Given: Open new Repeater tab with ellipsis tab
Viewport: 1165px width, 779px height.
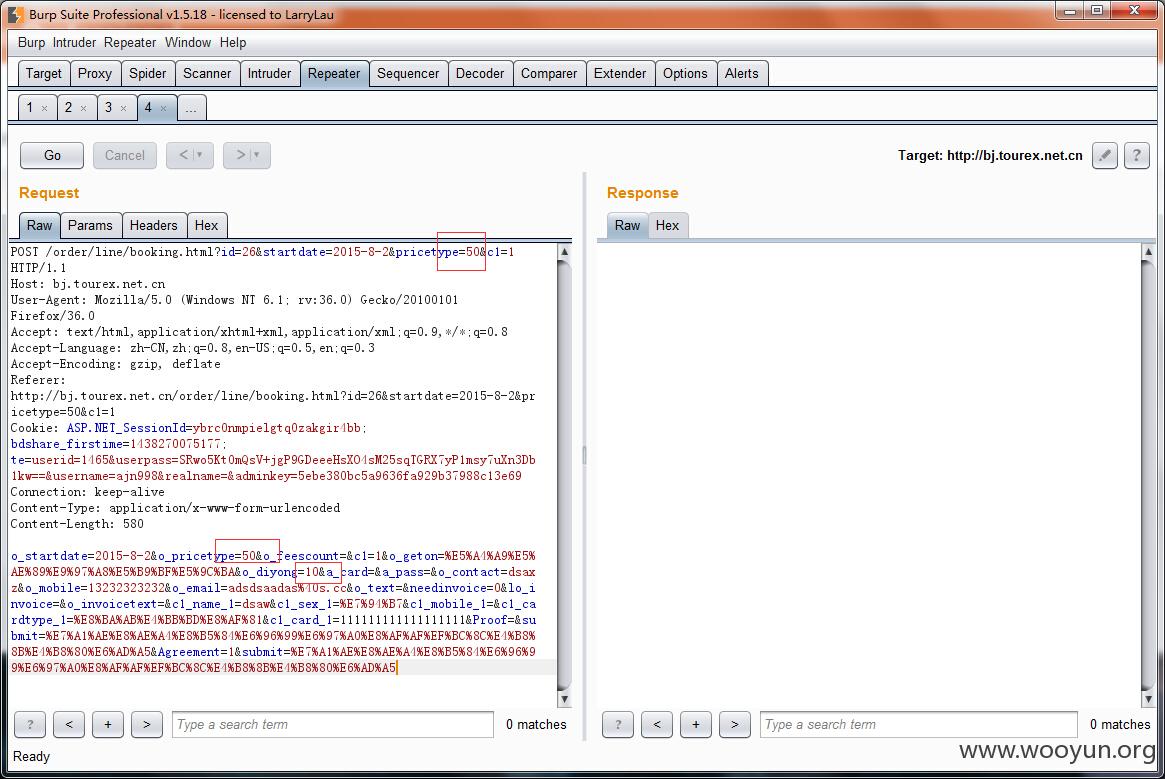Looking at the screenshot, I should tap(192, 109).
